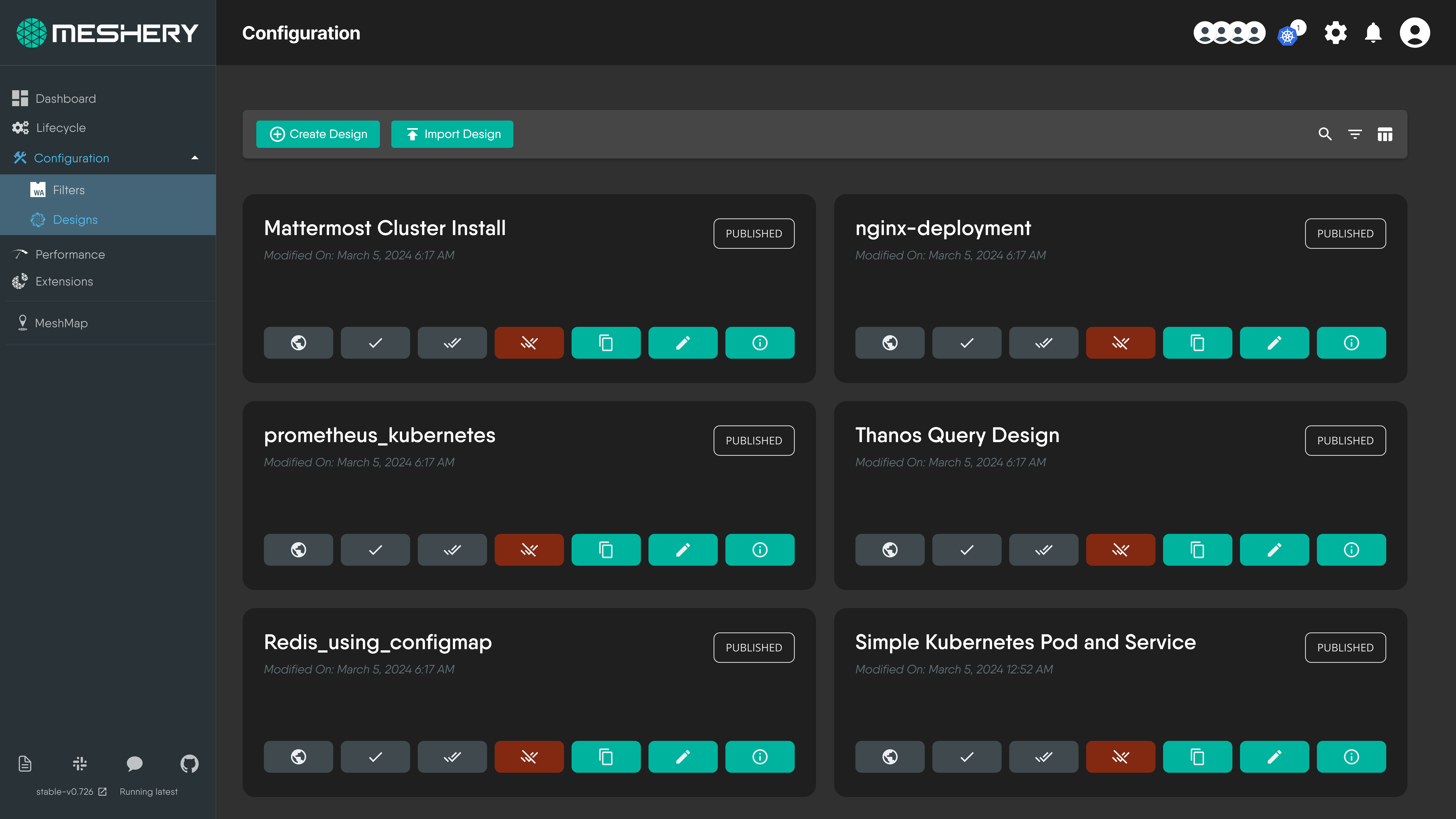Open the search designs icon
The width and height of the screenshot is (1456, 819).
pos(1325,134)
